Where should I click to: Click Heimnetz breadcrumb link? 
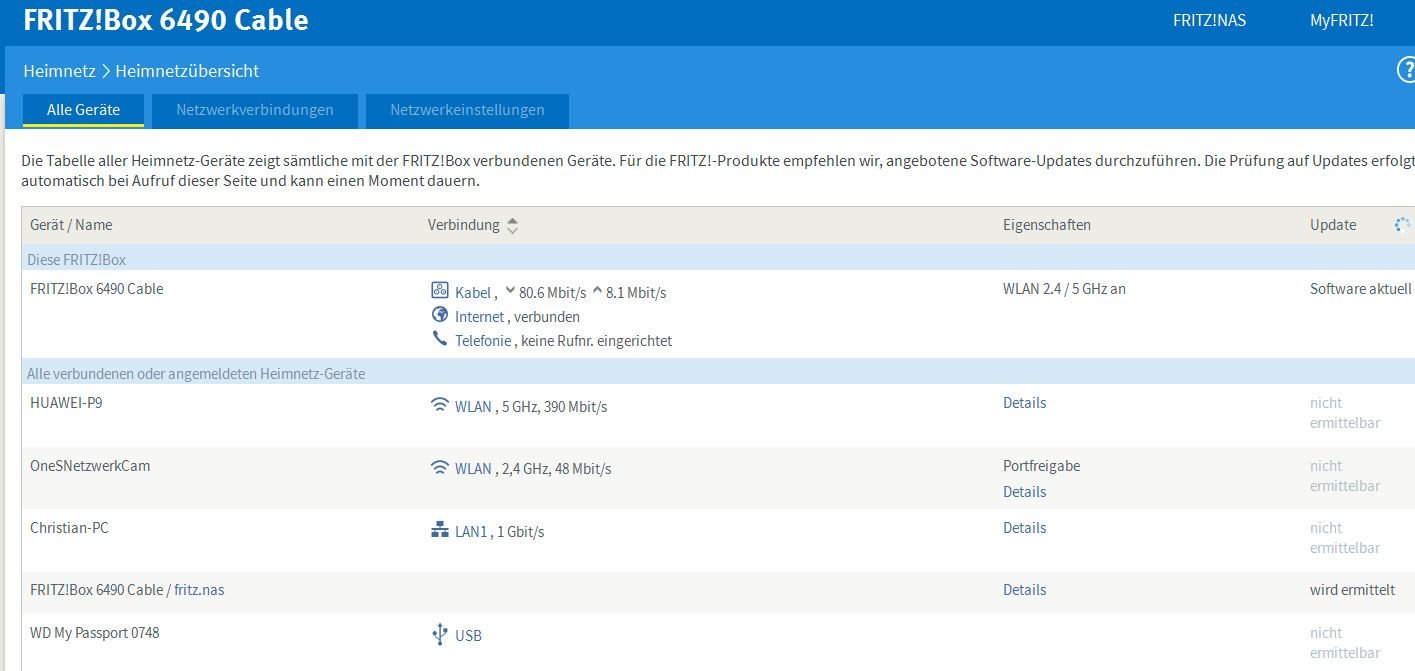(59, 71)
